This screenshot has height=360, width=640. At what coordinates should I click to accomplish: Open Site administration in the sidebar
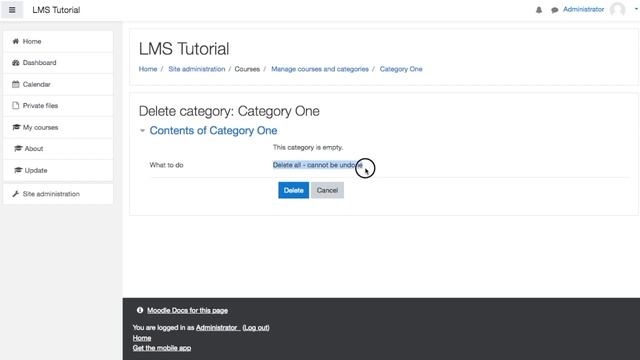[58, 194]
